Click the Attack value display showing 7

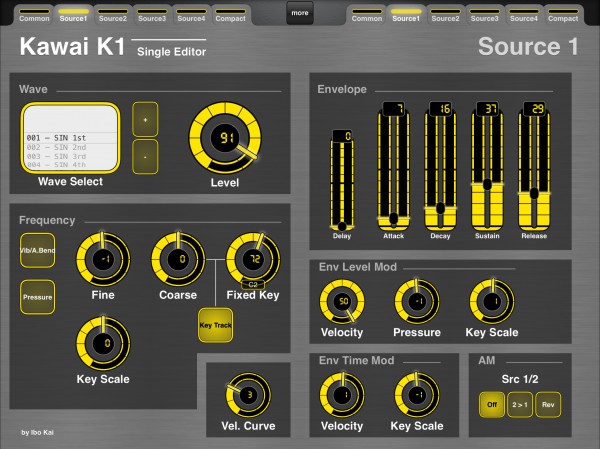(x=394, y=109)
